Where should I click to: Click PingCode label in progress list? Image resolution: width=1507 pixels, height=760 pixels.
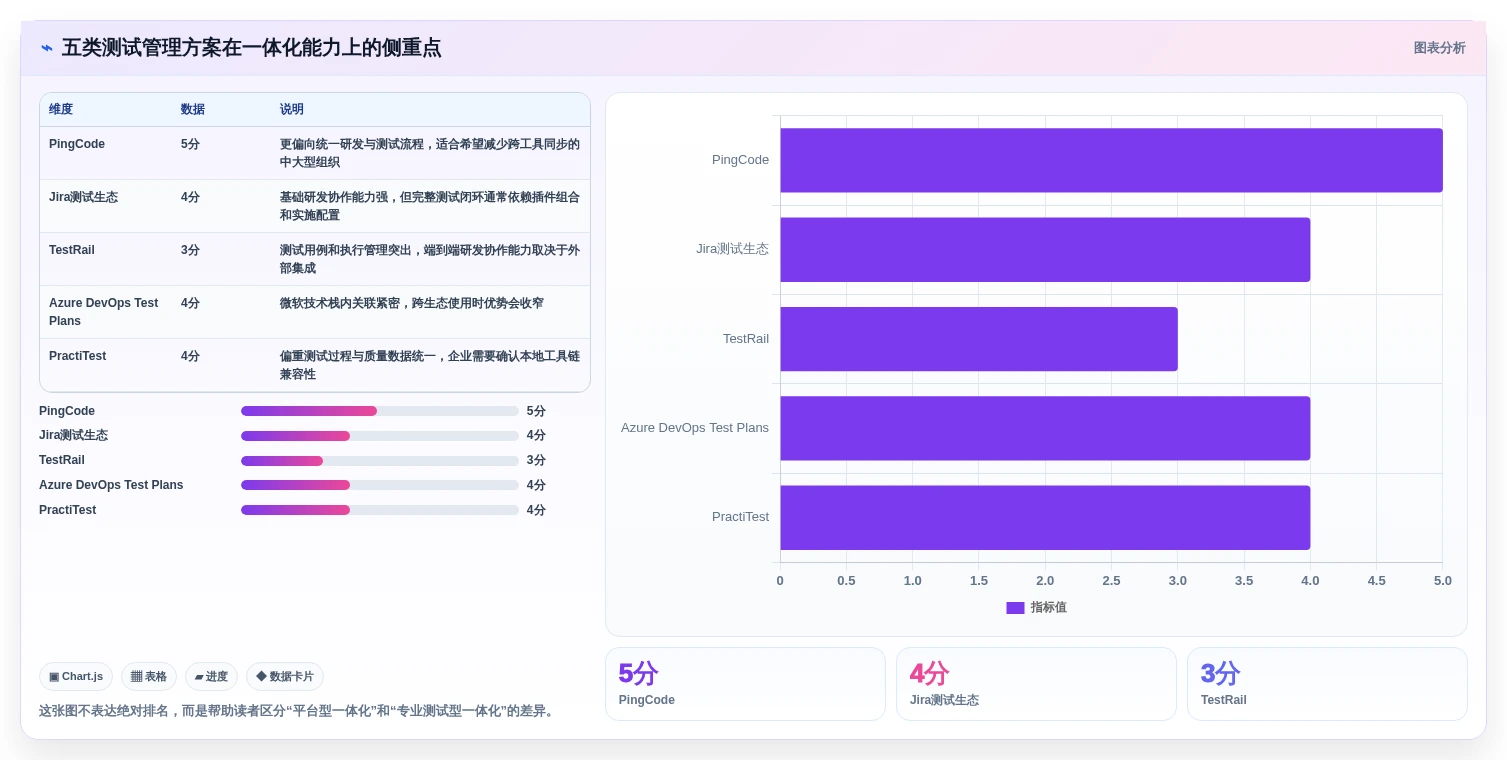pos(67,411)
